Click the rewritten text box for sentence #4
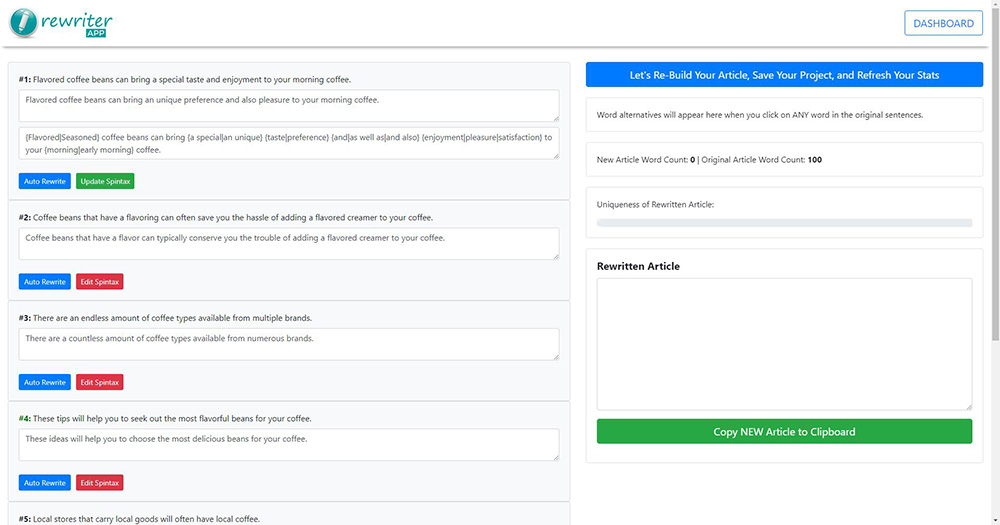Viewport: 1000px width, 525px height. [288, 444]
